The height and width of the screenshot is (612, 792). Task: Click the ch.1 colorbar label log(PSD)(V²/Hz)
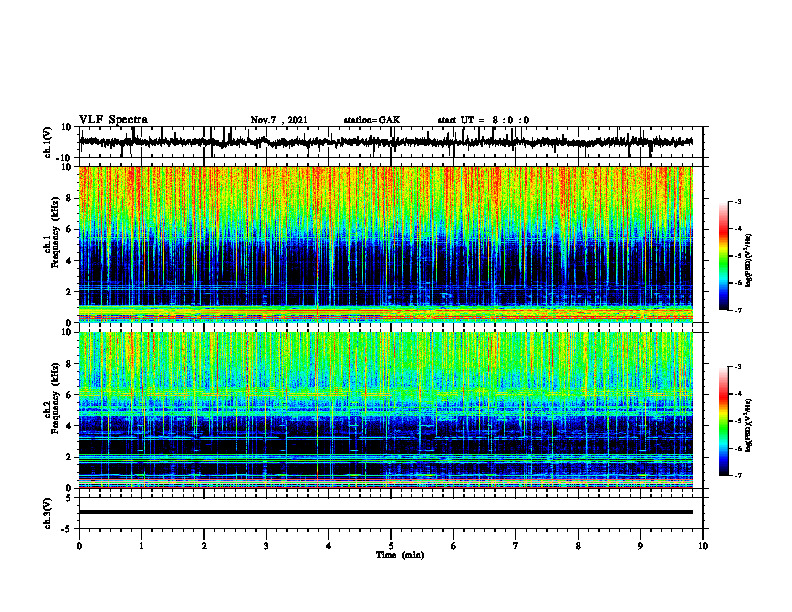pos(749,260)
